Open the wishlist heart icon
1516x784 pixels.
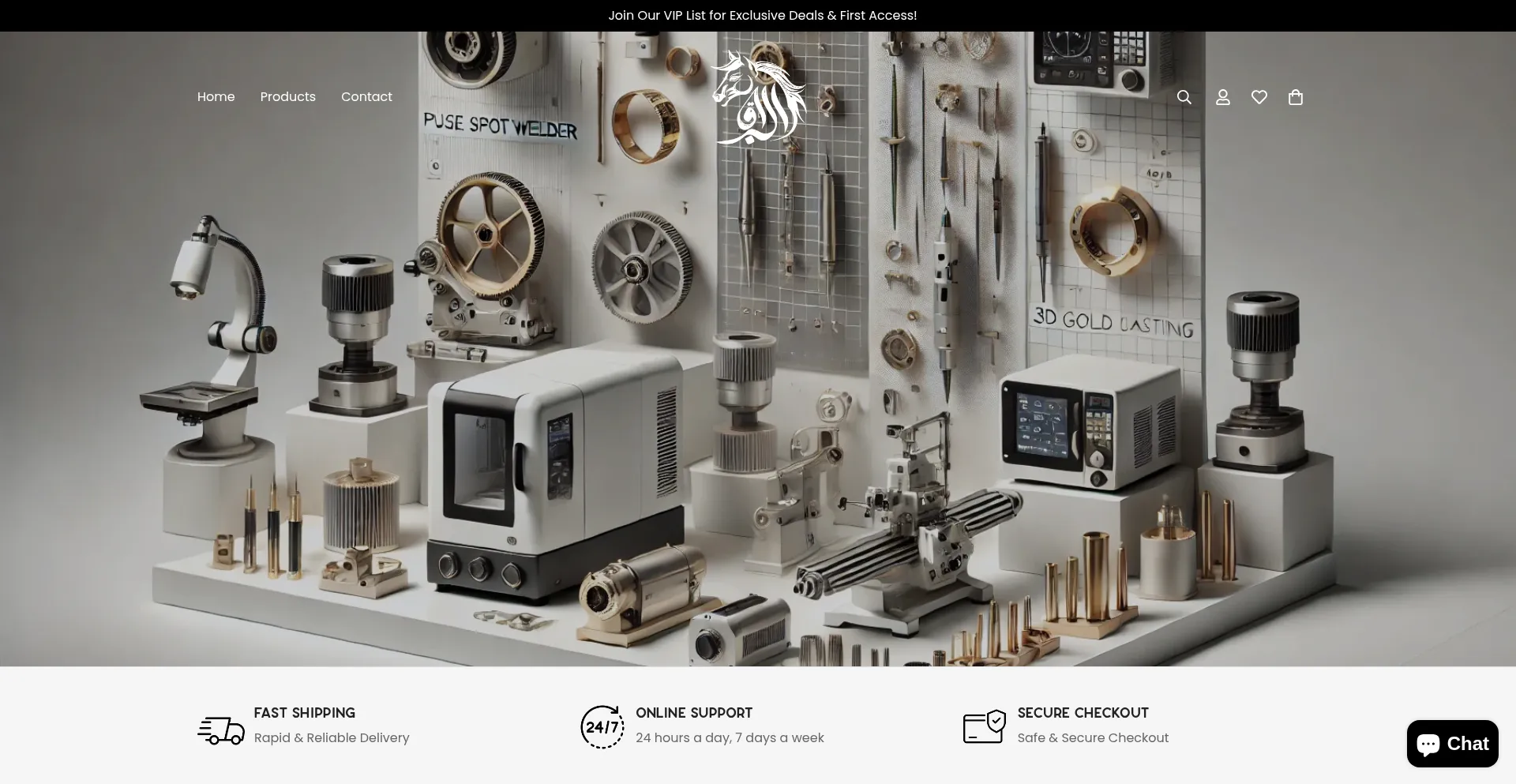tap(1259, 97)
